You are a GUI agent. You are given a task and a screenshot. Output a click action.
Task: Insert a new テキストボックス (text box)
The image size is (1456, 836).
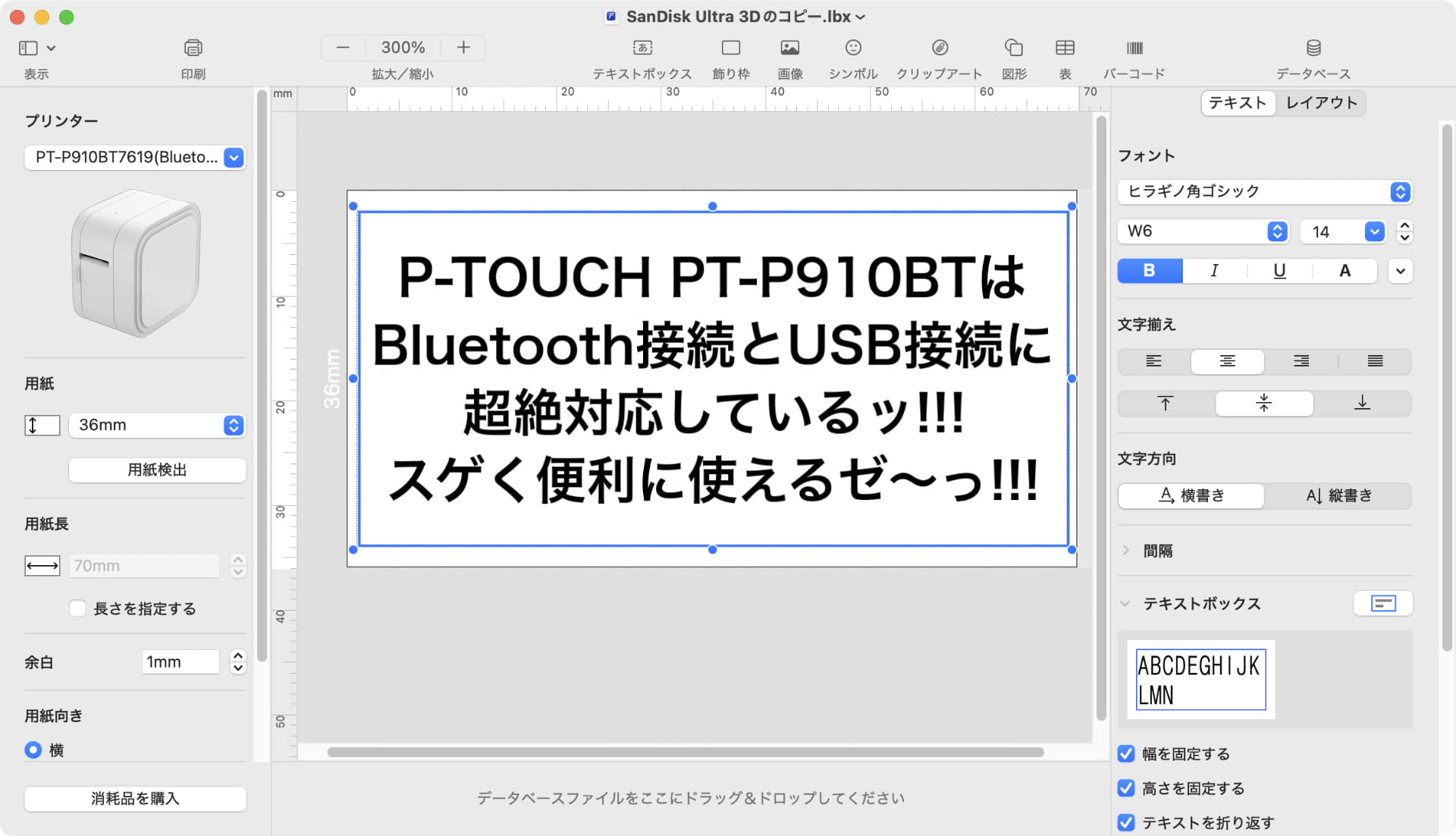click(x=642, y=57)
